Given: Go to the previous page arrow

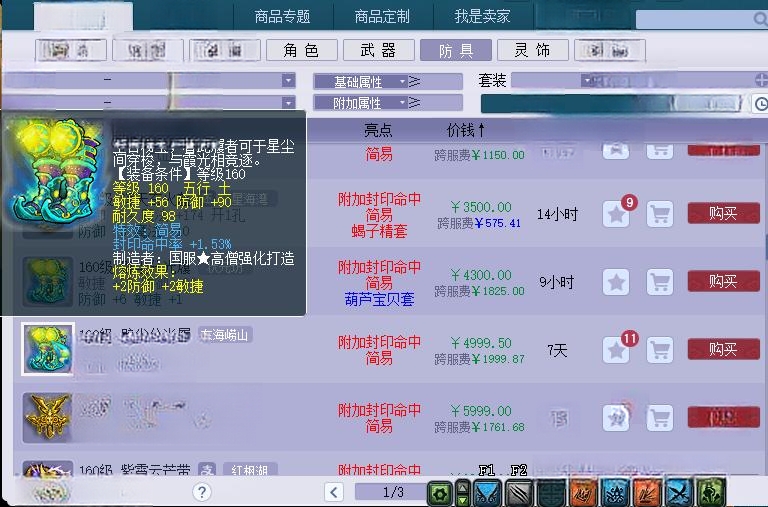Looking at the screenshot, I should (334, 492).
